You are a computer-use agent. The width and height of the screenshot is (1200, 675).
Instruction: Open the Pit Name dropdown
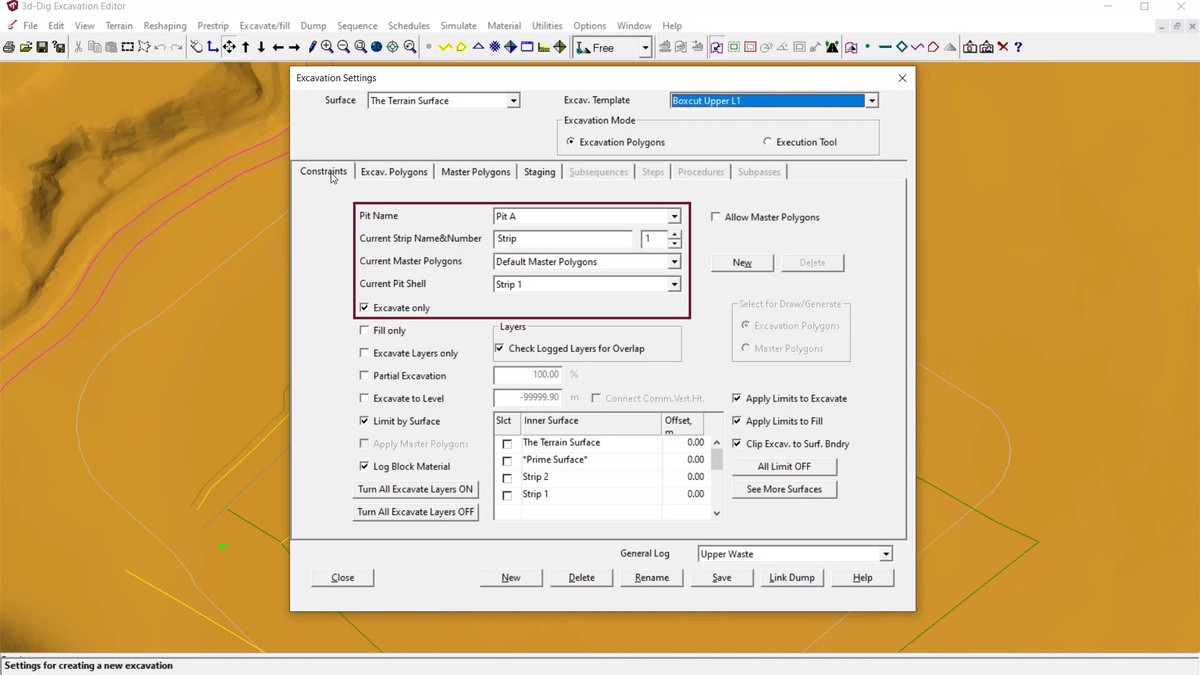coord(674,216)
